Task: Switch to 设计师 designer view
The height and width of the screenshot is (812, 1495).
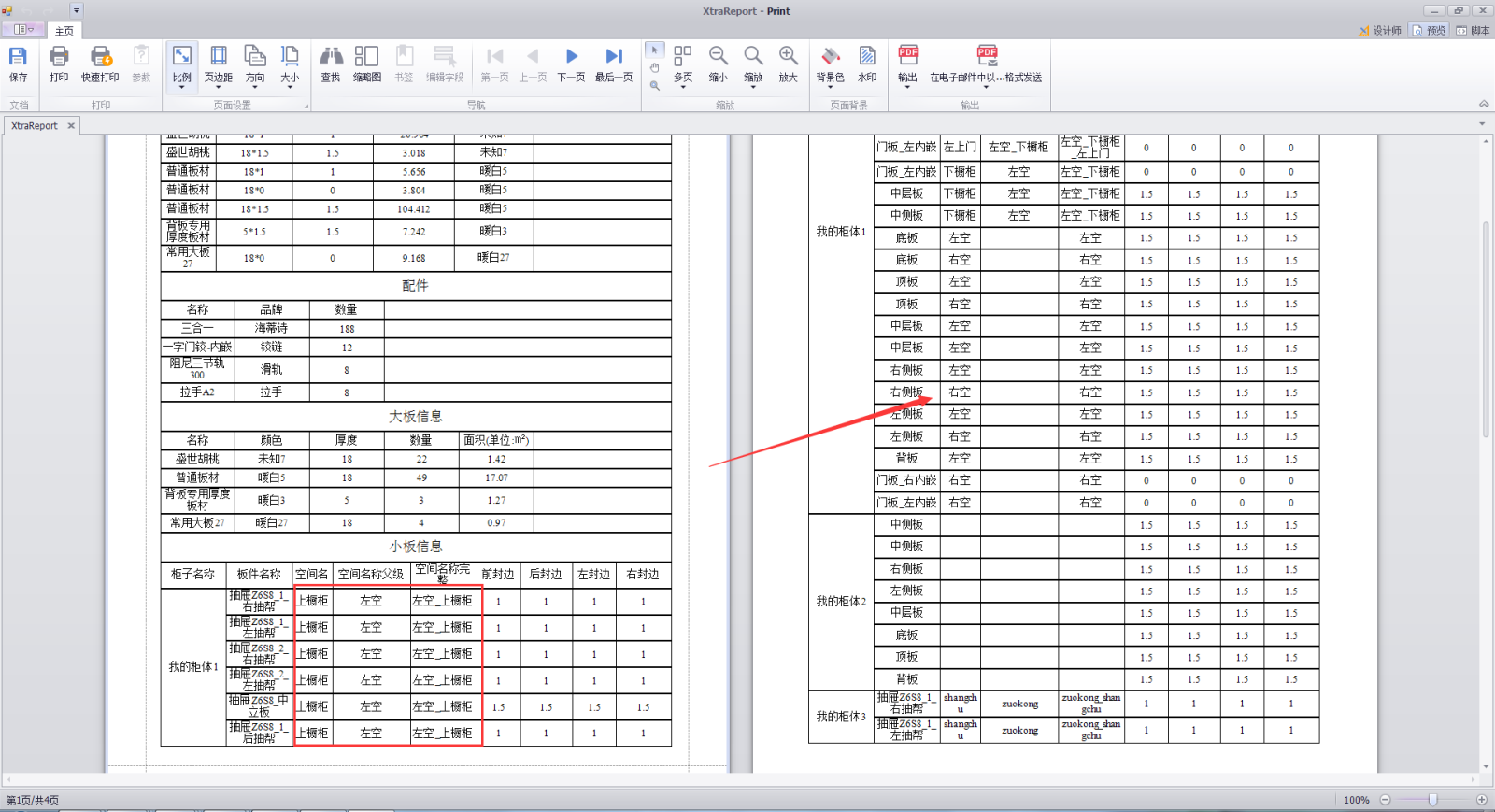Action: pos(1381,31)
